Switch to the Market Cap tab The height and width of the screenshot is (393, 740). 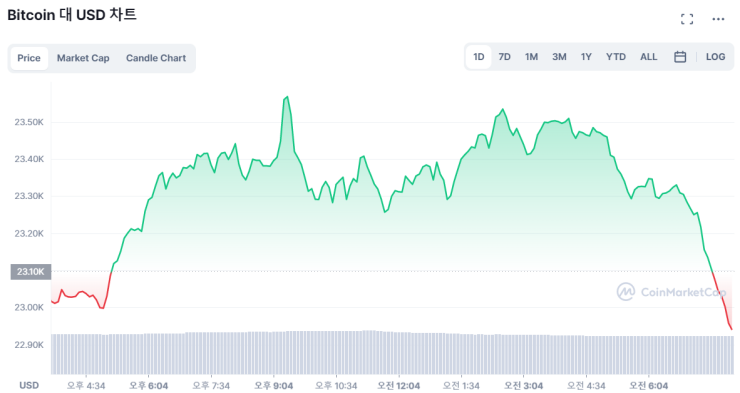pos(83,58)
